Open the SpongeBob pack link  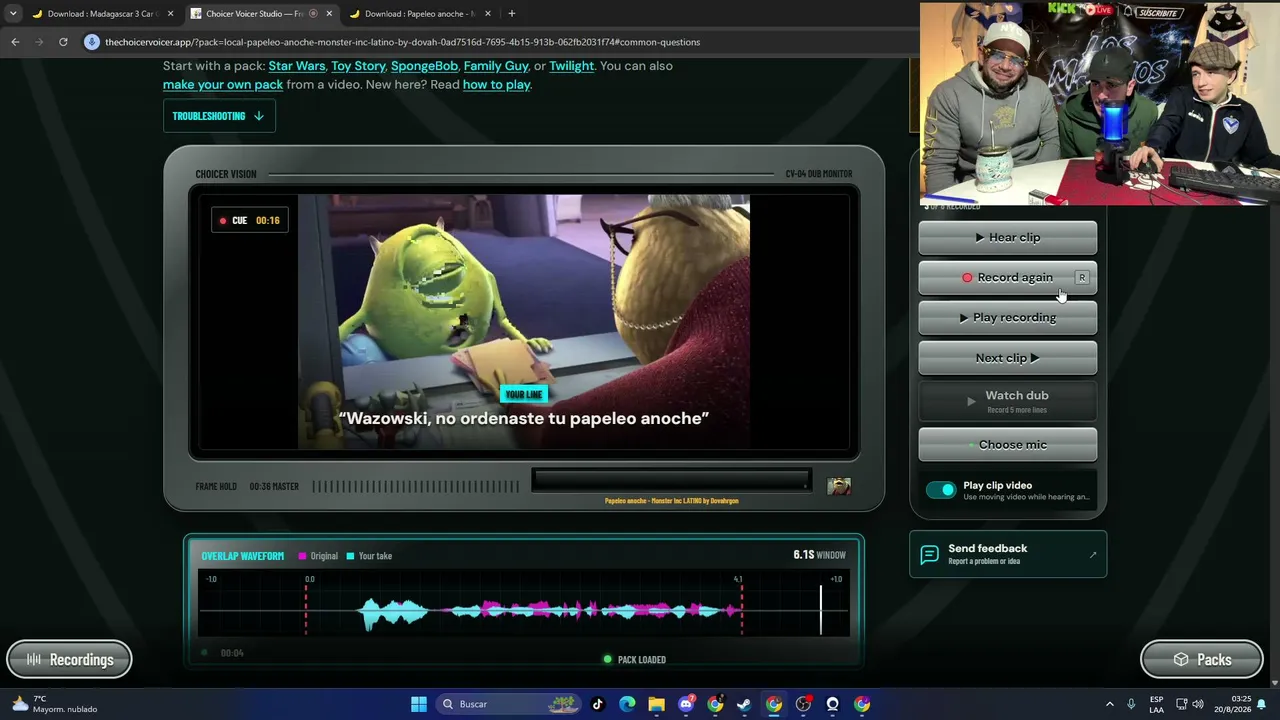[424, 66]
